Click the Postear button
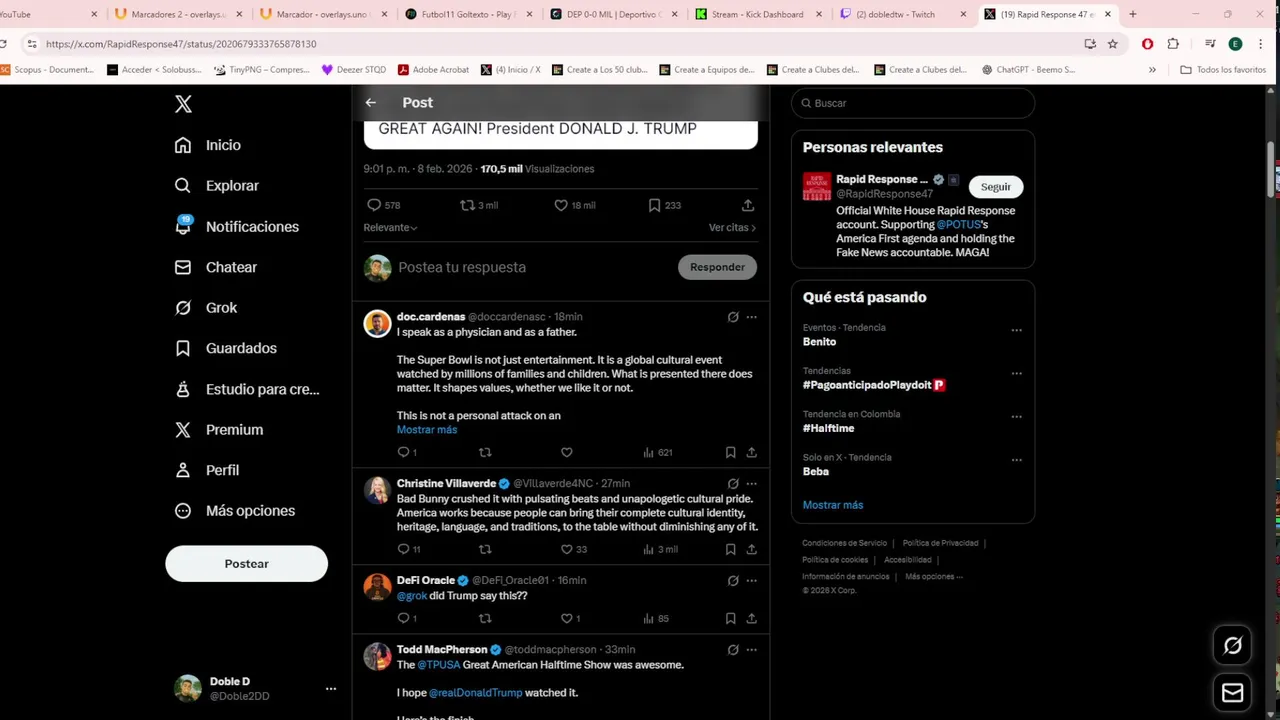The height and width of the screenshot is (720, 1280). point(246,564)
